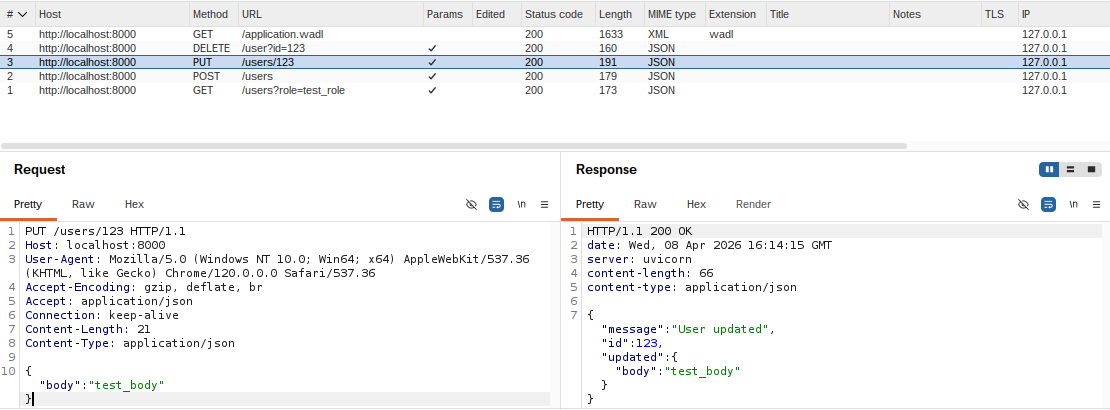Select the Pretty tab in the Response panel
Viewport: 1110px width, 410px height.
[590, 205]
